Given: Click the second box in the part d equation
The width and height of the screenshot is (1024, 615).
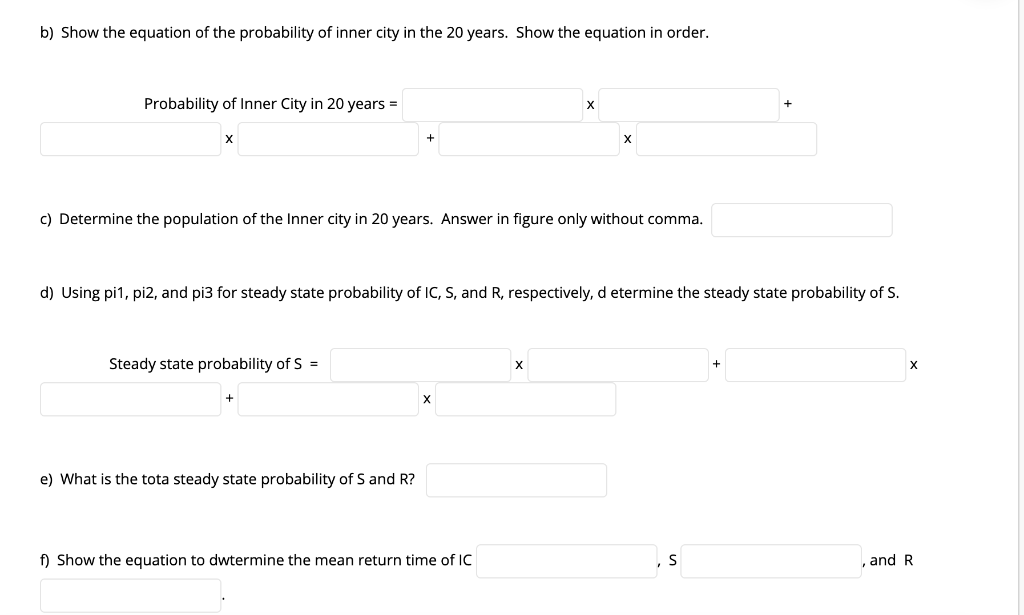Looking at the screenshot, I should [618, 364].
